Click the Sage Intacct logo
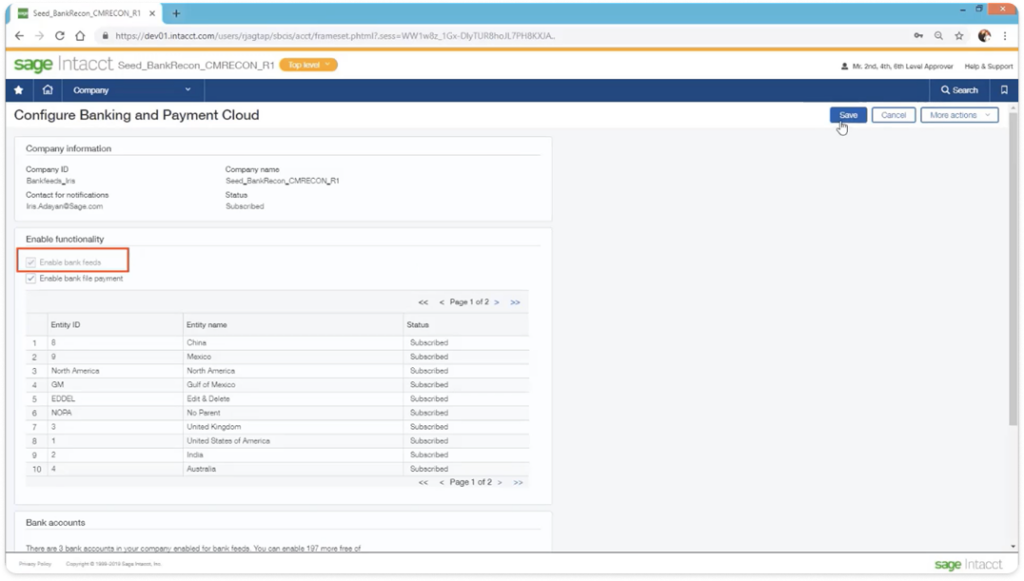1024x581 pixels. [x=63, y=64]
